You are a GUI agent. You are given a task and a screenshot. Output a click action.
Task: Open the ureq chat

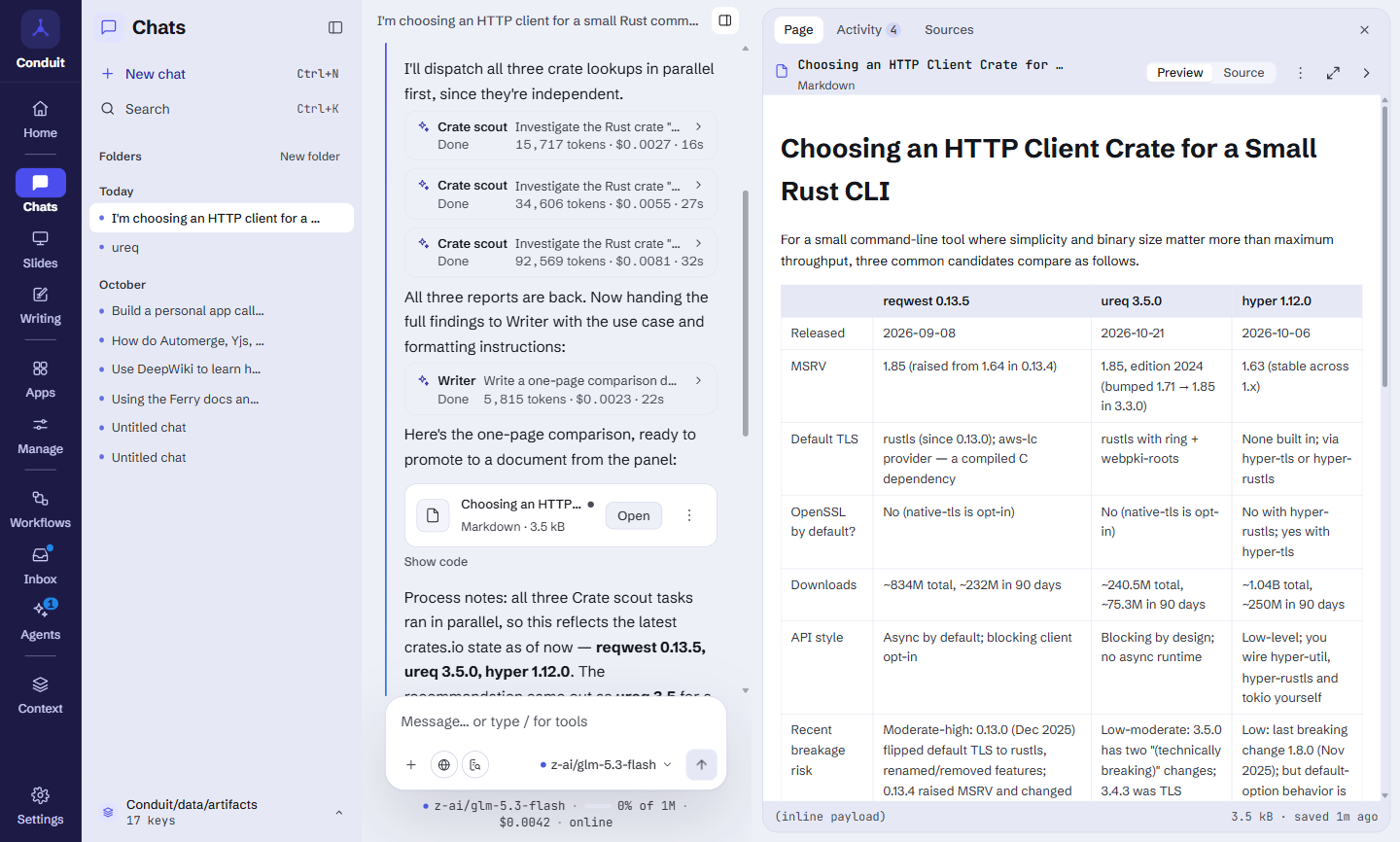(222, 248)
